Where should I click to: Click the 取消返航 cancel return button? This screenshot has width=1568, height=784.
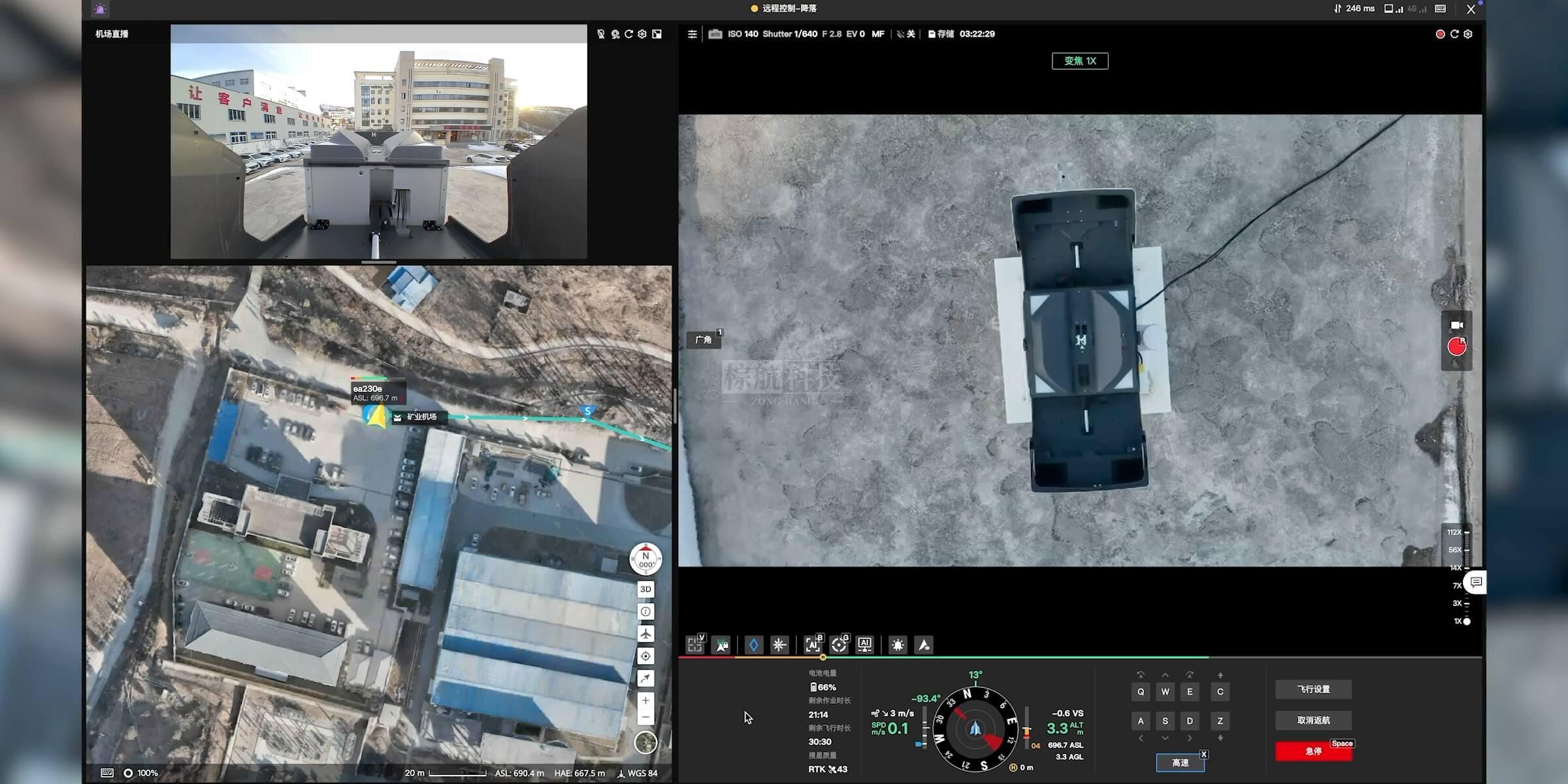(1313, 720)
